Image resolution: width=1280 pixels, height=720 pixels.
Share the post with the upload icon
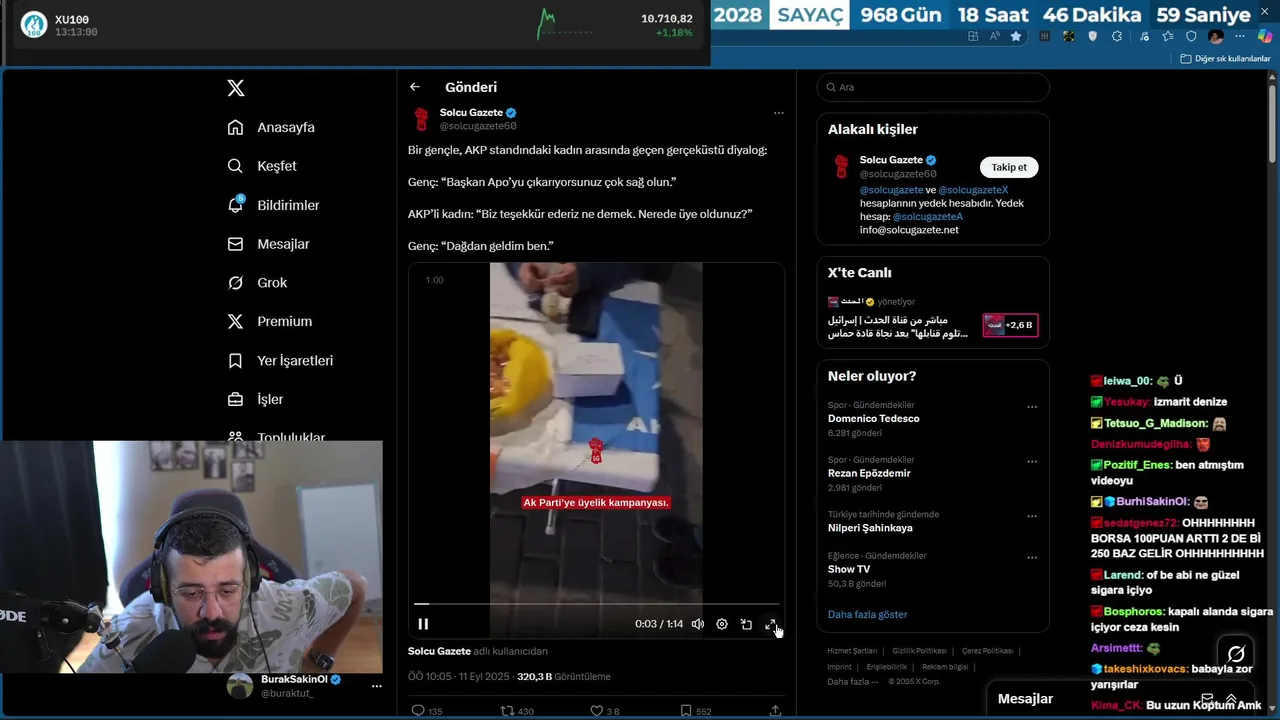[x=775, y=711]
